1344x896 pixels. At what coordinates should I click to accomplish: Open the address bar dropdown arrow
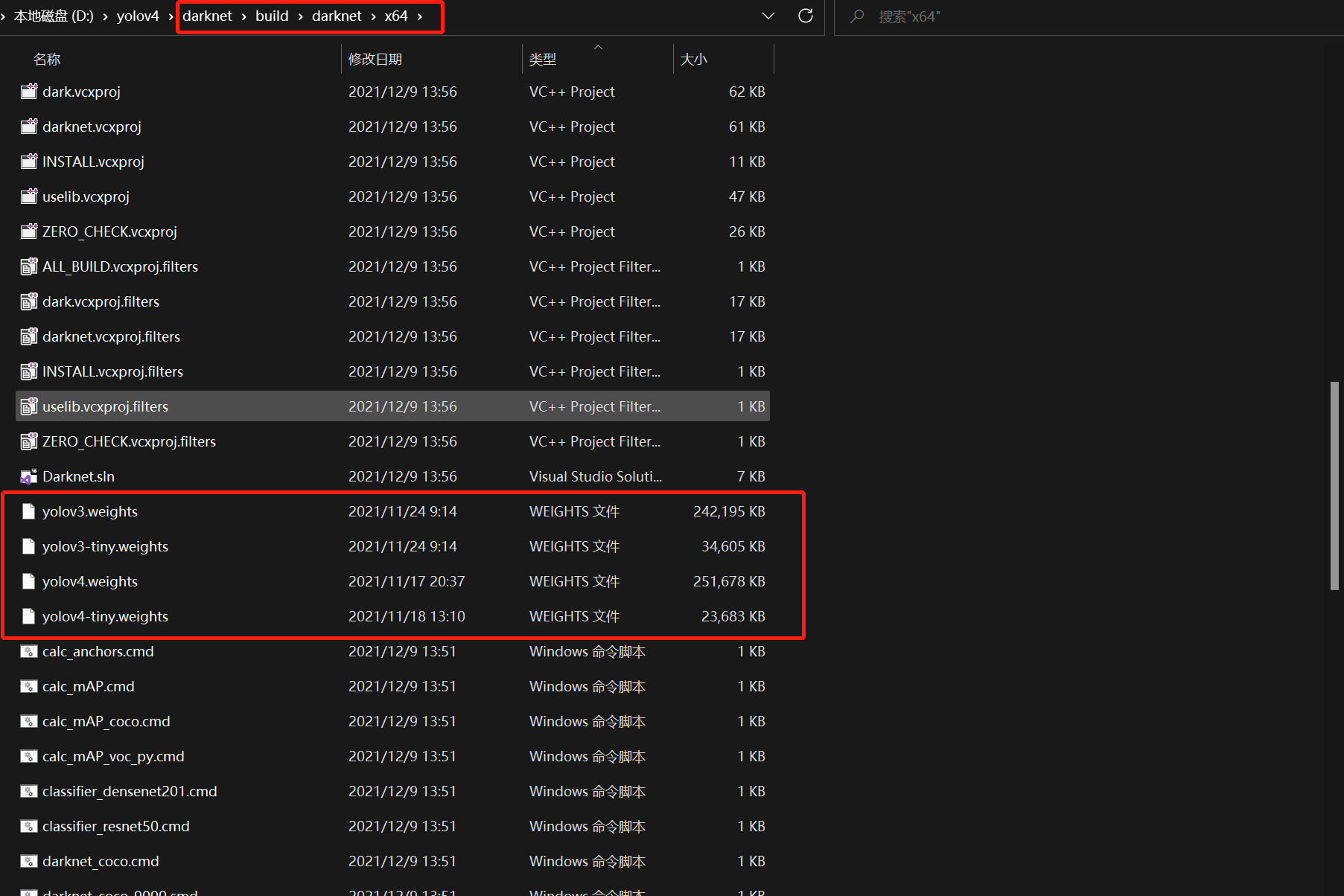coord(768,16)
